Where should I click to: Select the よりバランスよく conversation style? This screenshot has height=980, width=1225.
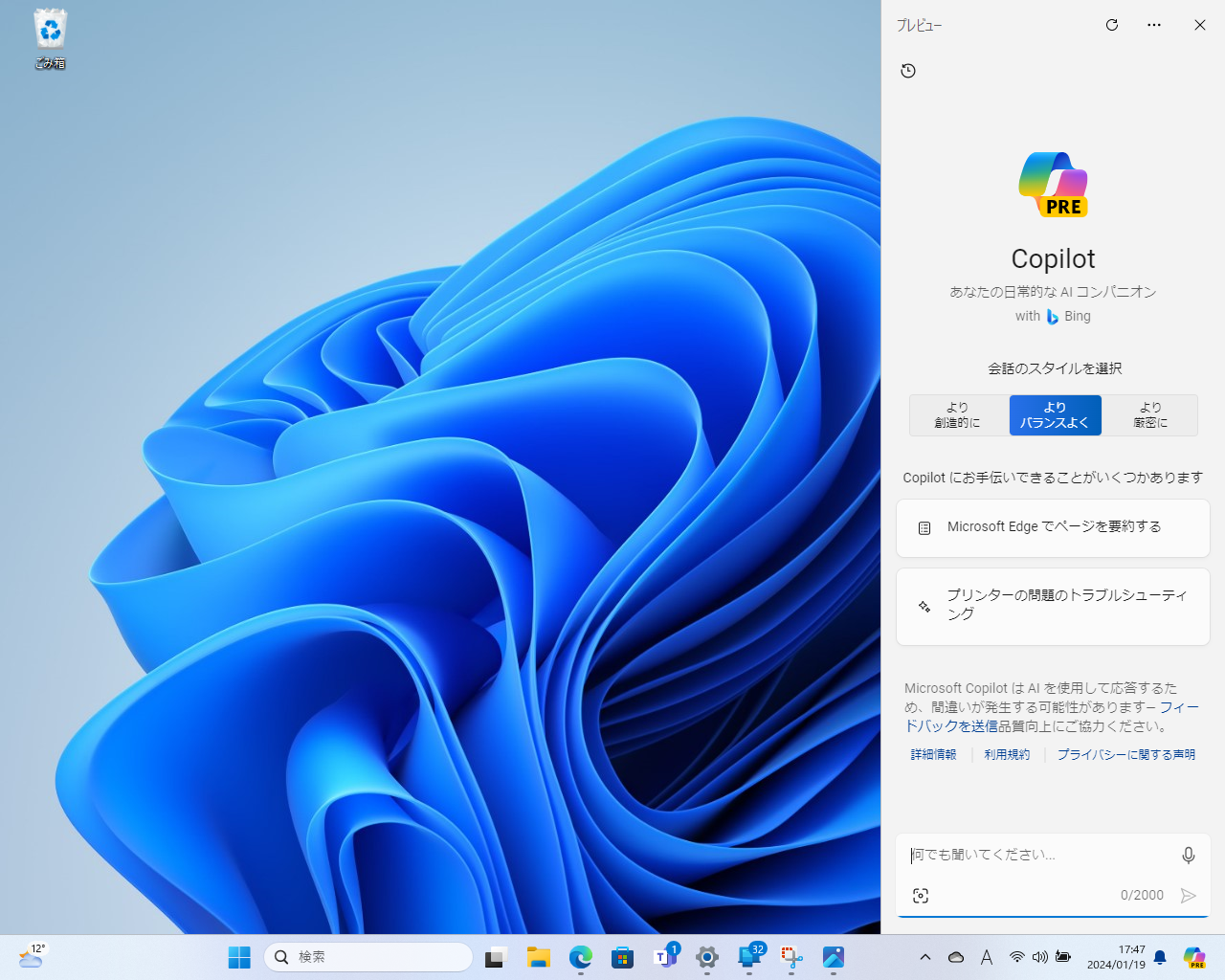tap(1055, 414)
